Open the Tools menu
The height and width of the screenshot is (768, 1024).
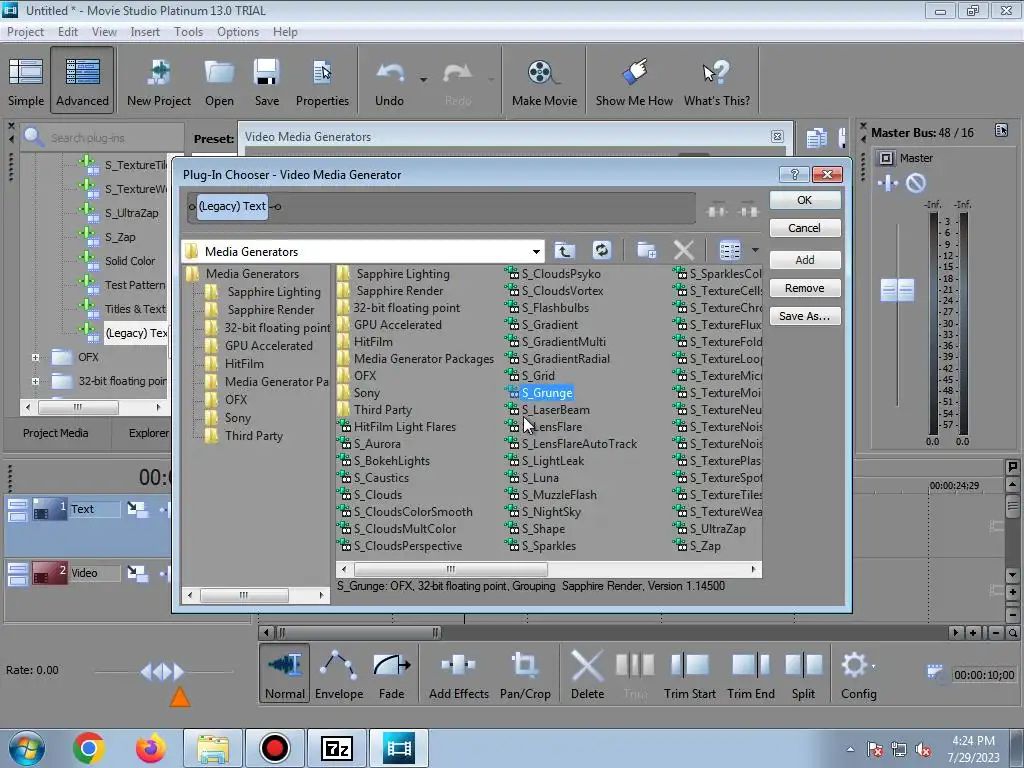point(188,31)
